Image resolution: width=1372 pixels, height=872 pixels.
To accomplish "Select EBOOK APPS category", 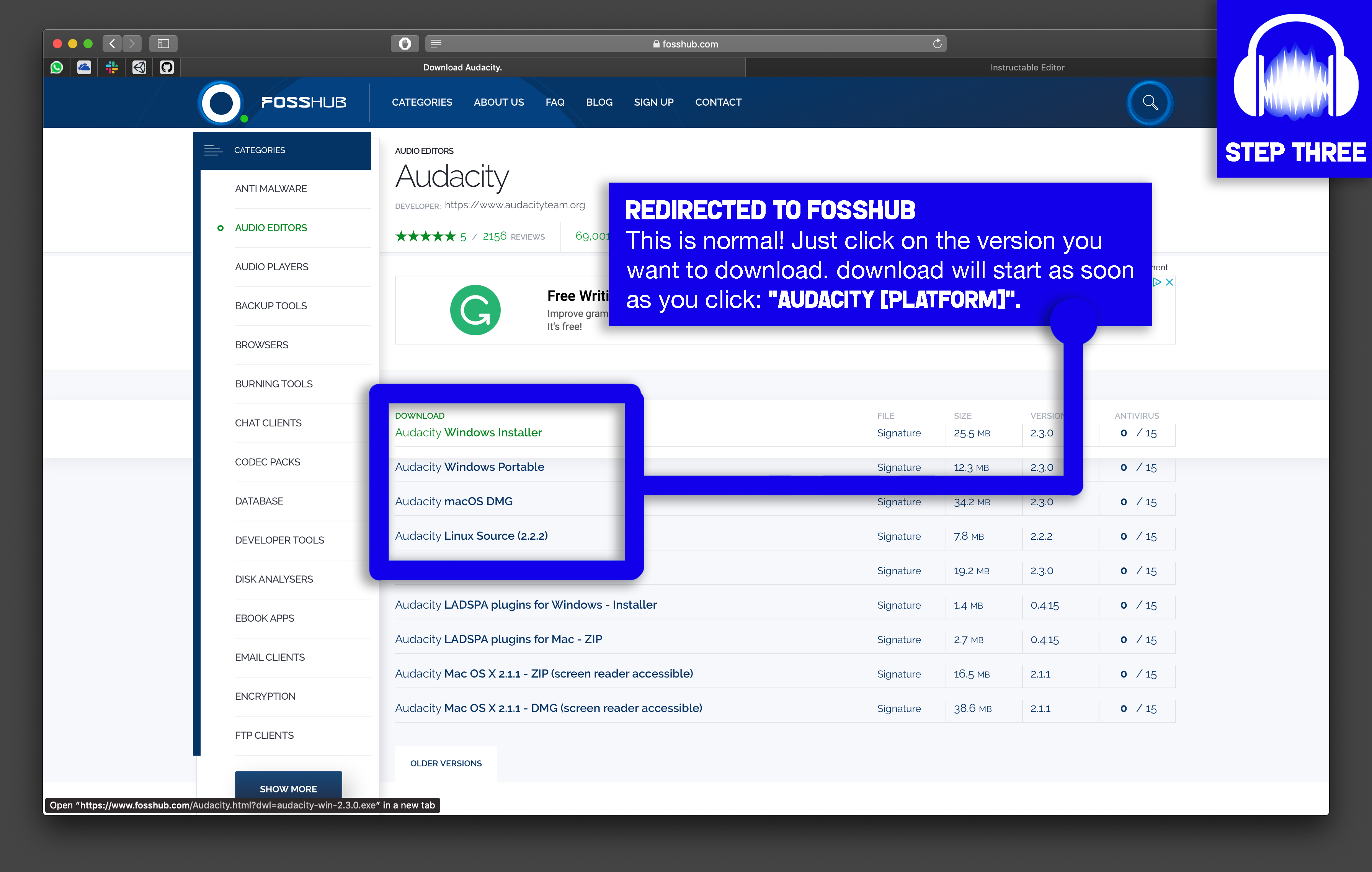I will point(265,618).
